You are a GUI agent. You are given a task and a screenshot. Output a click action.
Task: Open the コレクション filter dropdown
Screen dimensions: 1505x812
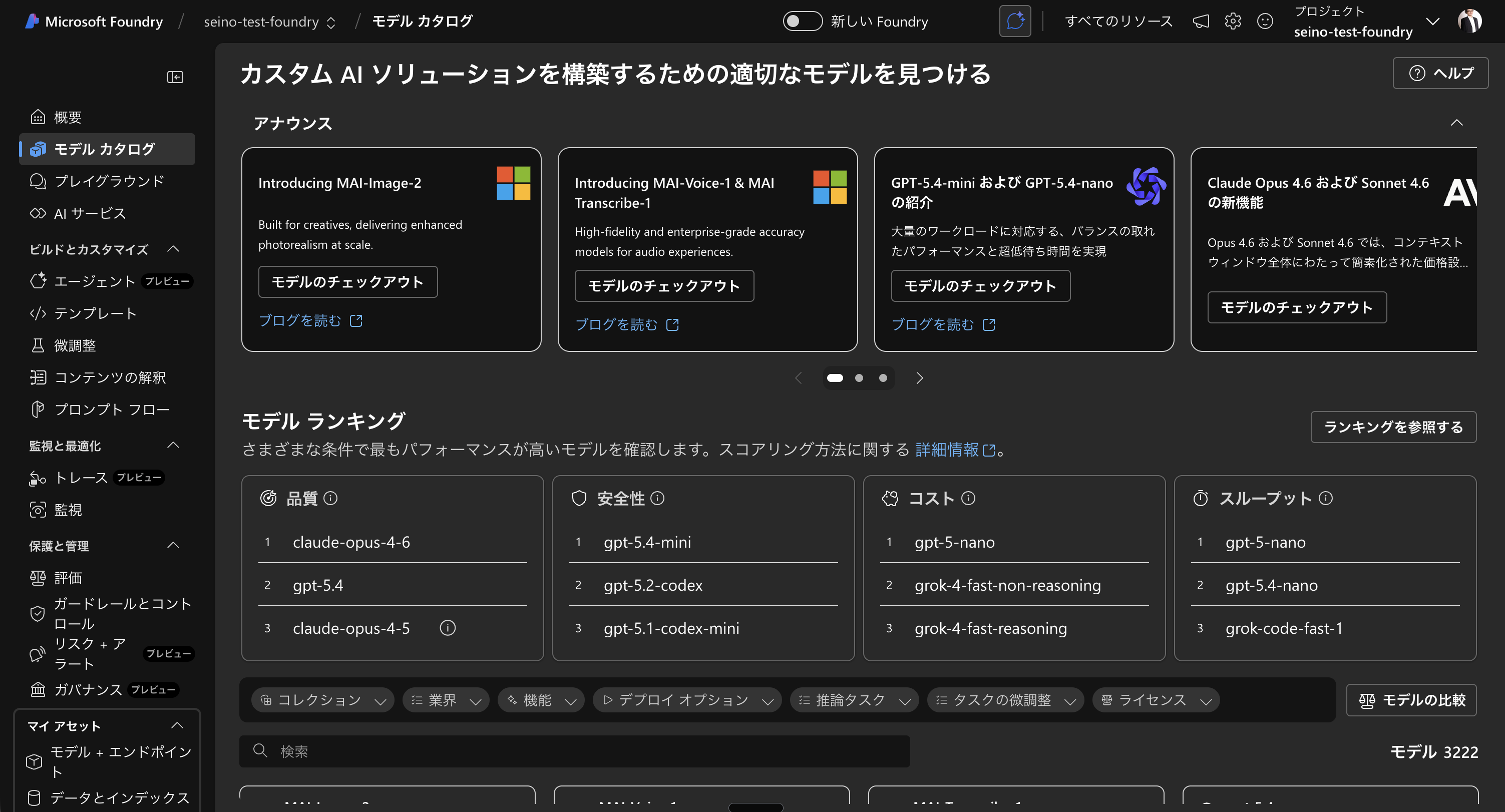[x=322, y=700]
